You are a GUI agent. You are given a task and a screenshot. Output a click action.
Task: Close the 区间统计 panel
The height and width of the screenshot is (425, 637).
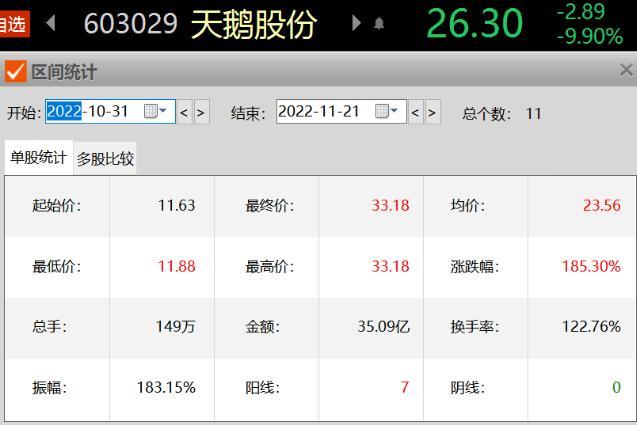(x=626, y=70)
